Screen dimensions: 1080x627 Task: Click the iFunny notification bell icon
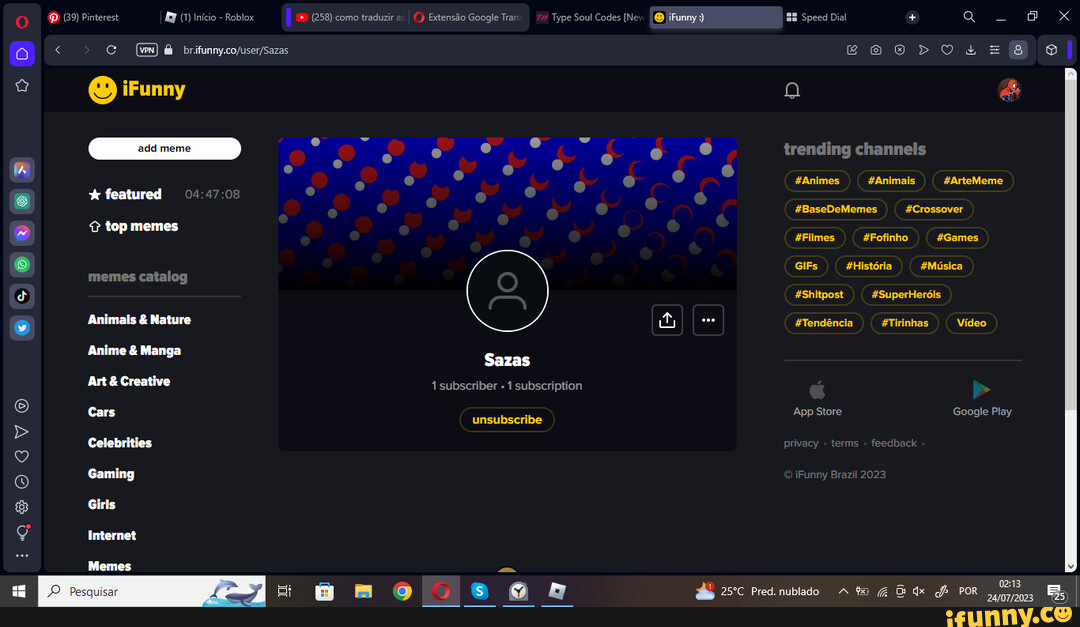pyautogui.click(x=792, y=91)
